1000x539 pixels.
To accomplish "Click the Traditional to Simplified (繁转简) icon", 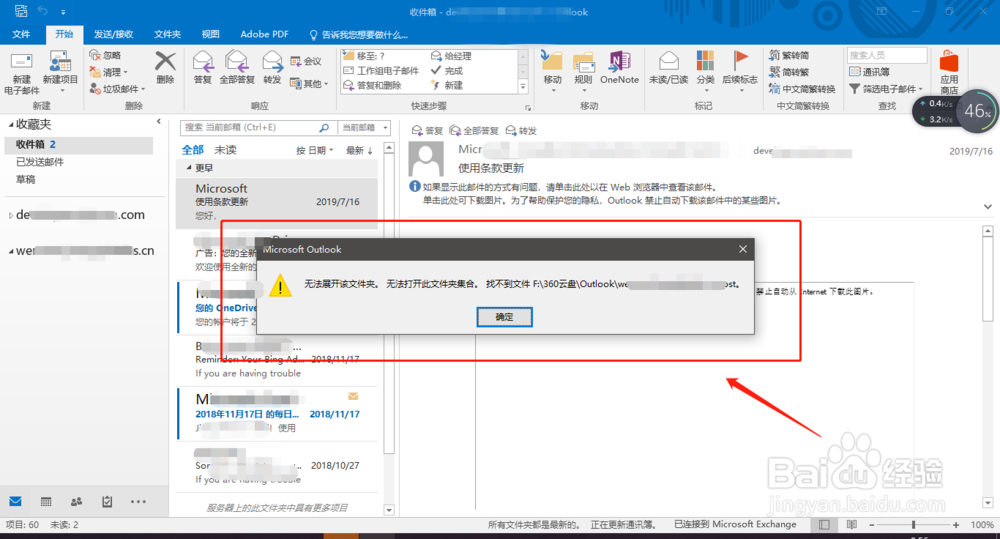I will click(774, 55).
